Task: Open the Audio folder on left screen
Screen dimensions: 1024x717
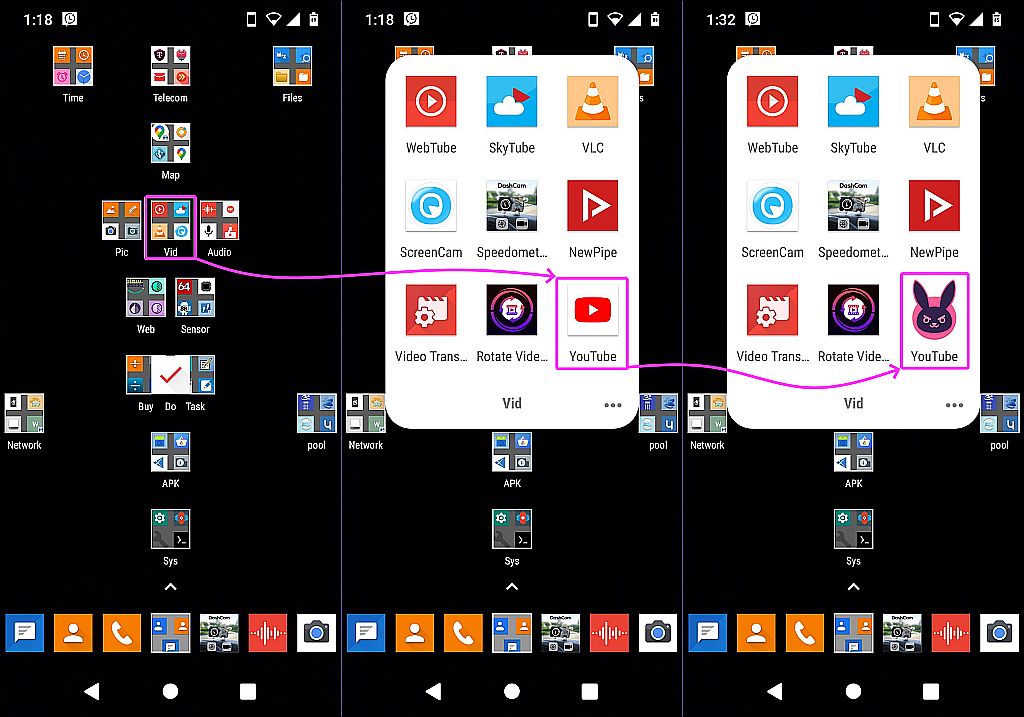Action: (x=219, y=221)
